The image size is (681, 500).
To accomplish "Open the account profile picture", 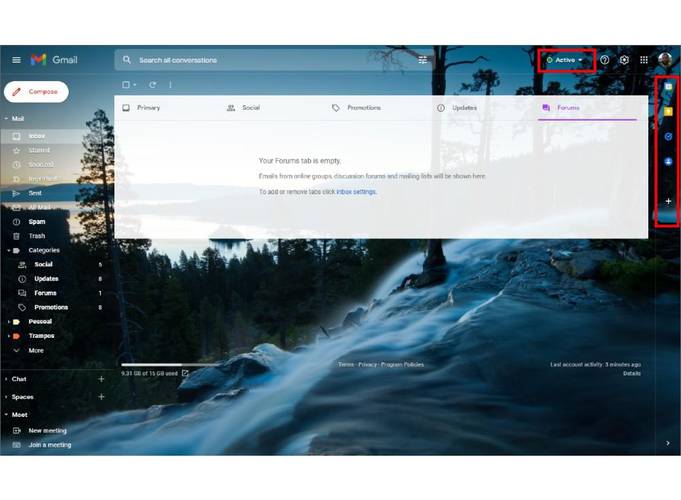I will tap(665, 60).
